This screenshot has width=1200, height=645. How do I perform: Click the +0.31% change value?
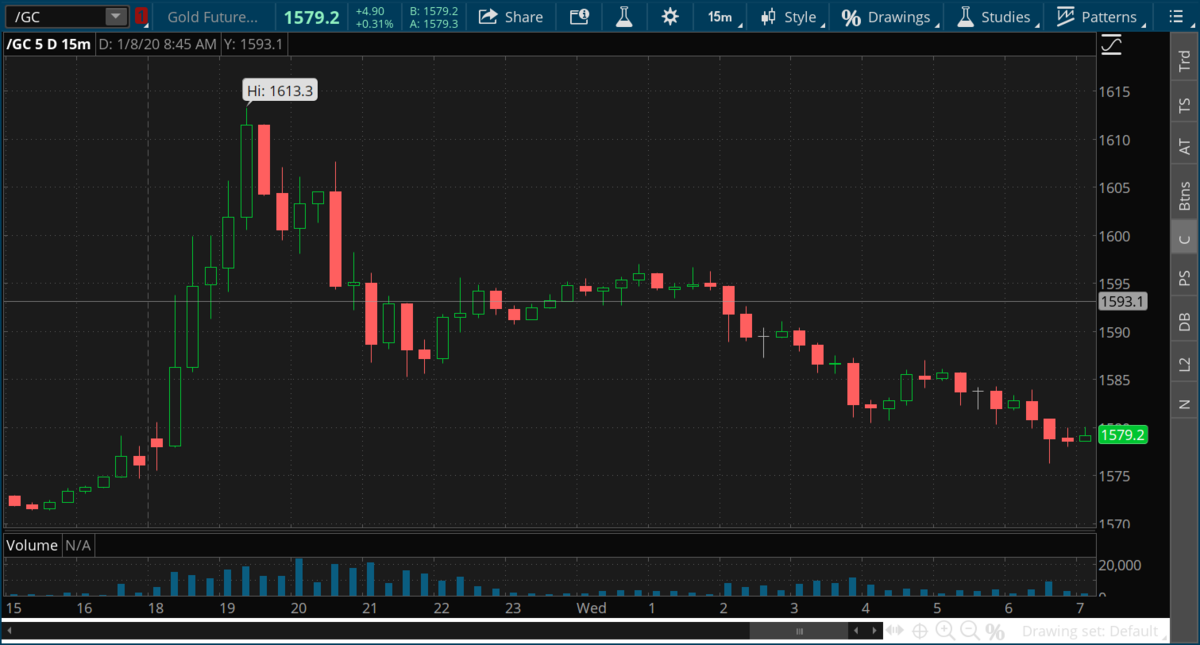[x=375, y=24]
